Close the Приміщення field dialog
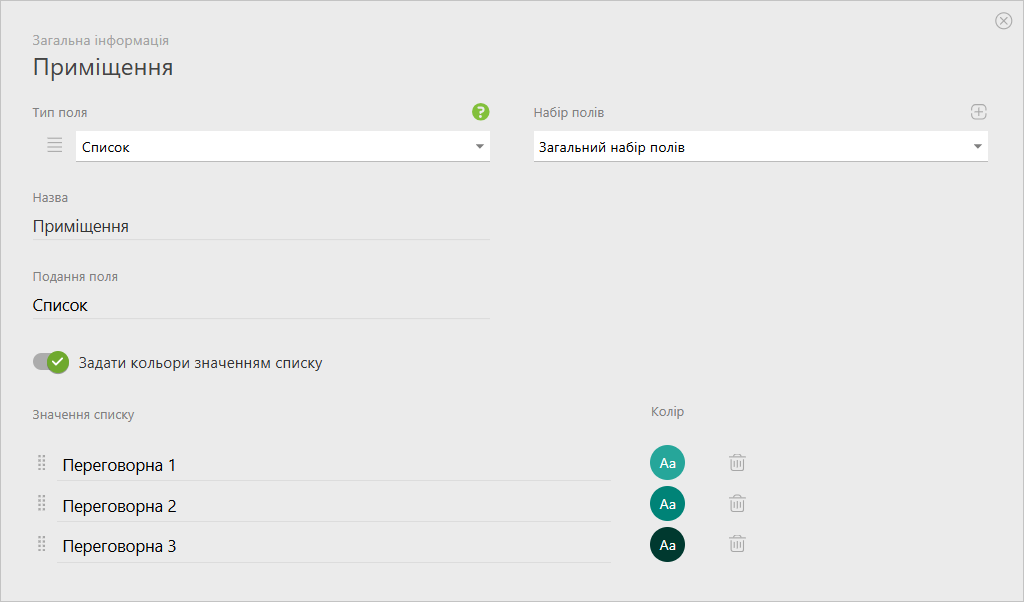The height and width of the screenshot is (602, 1024). tap(1004, 21)
